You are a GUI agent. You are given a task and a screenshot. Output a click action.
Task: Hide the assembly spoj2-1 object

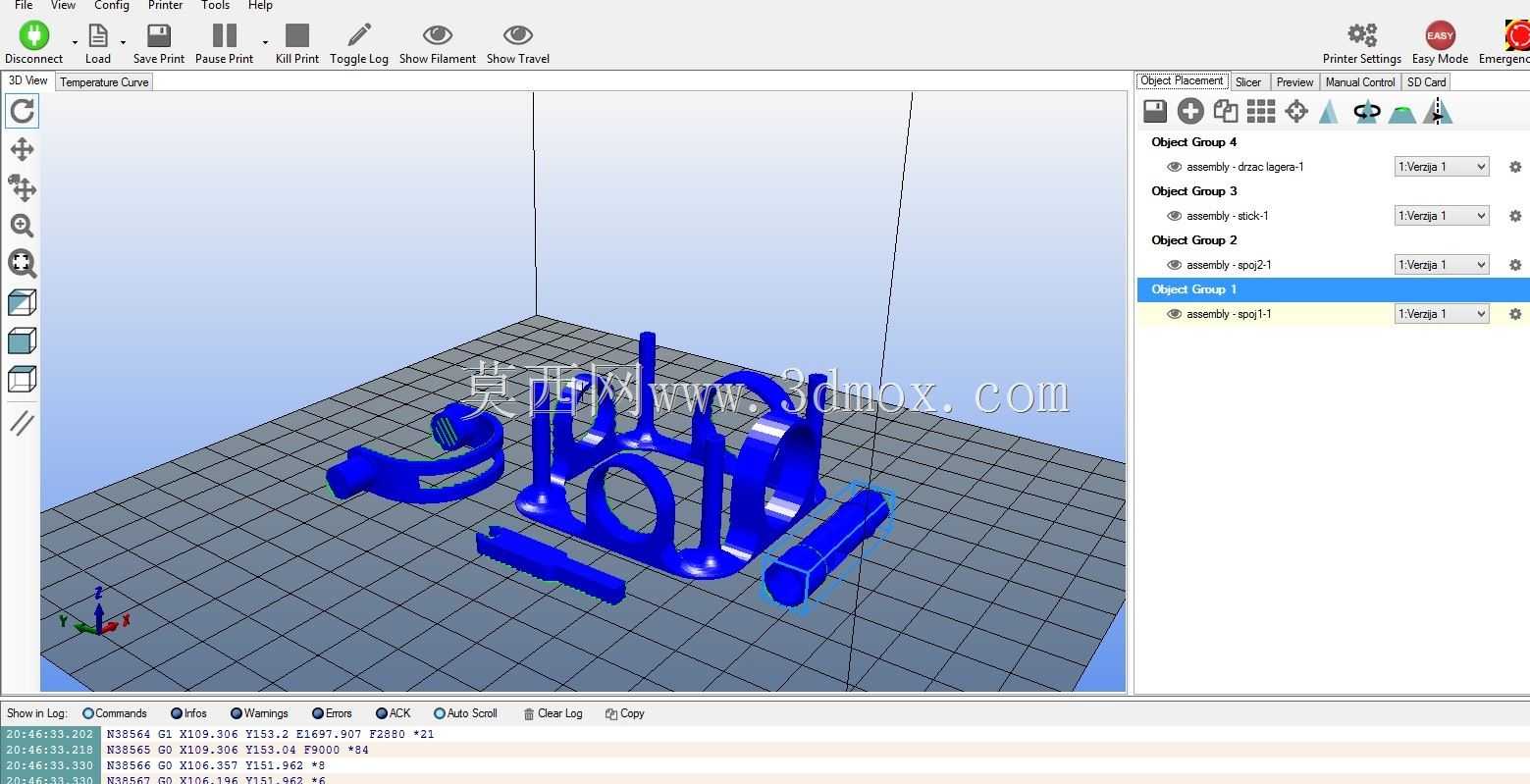(x=1174, y=265)
